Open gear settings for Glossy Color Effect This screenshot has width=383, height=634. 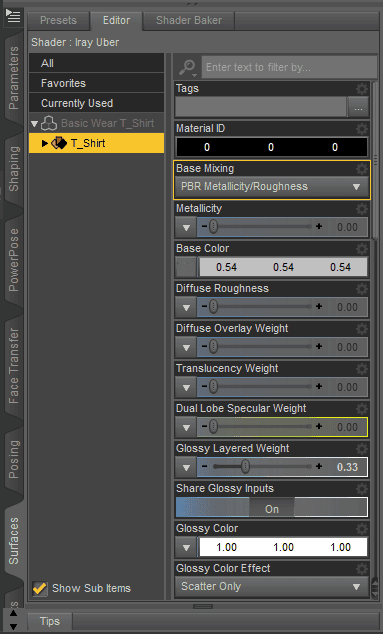click(362, 569)
